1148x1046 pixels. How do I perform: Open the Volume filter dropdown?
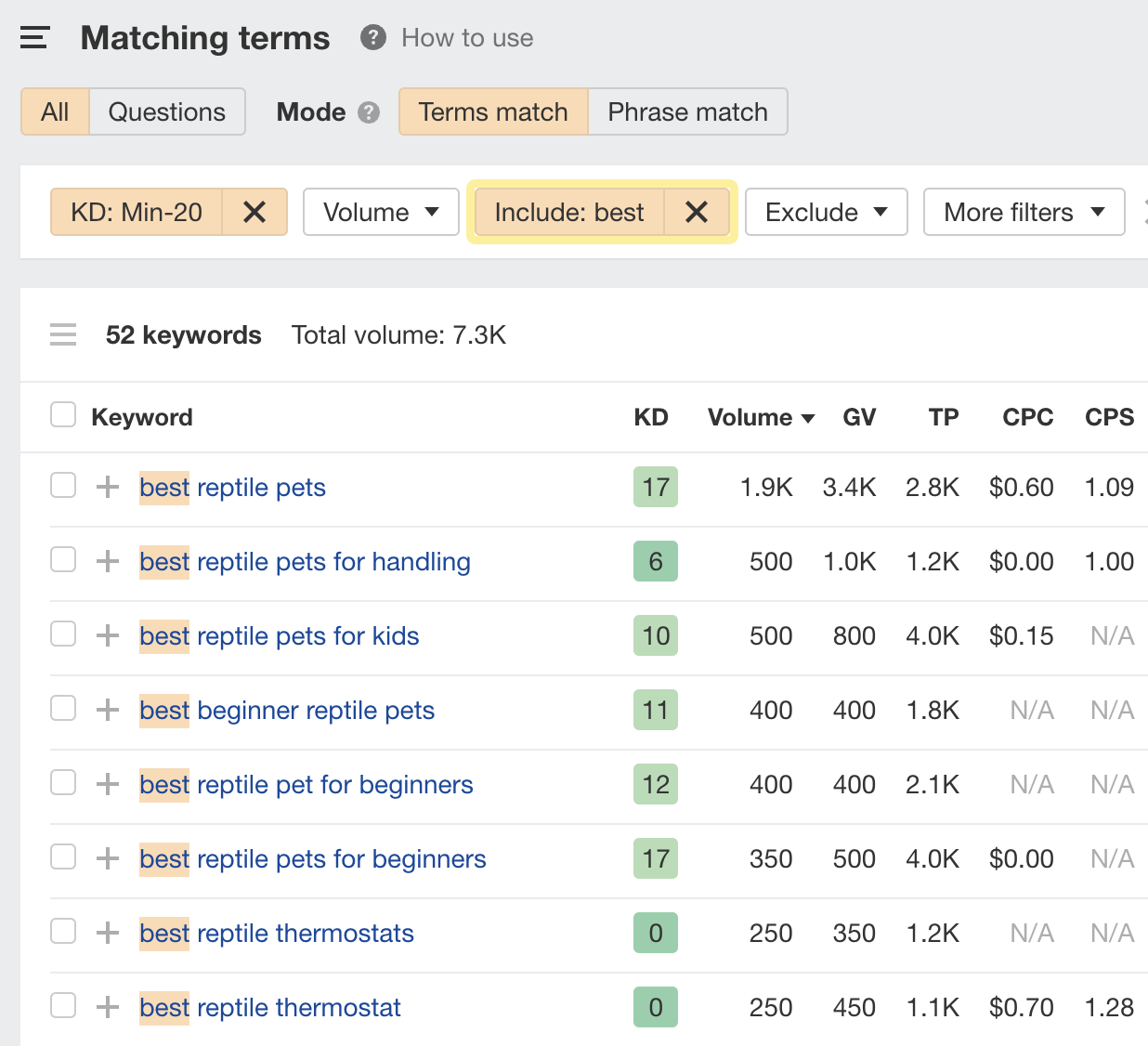[x=380, y=212]
